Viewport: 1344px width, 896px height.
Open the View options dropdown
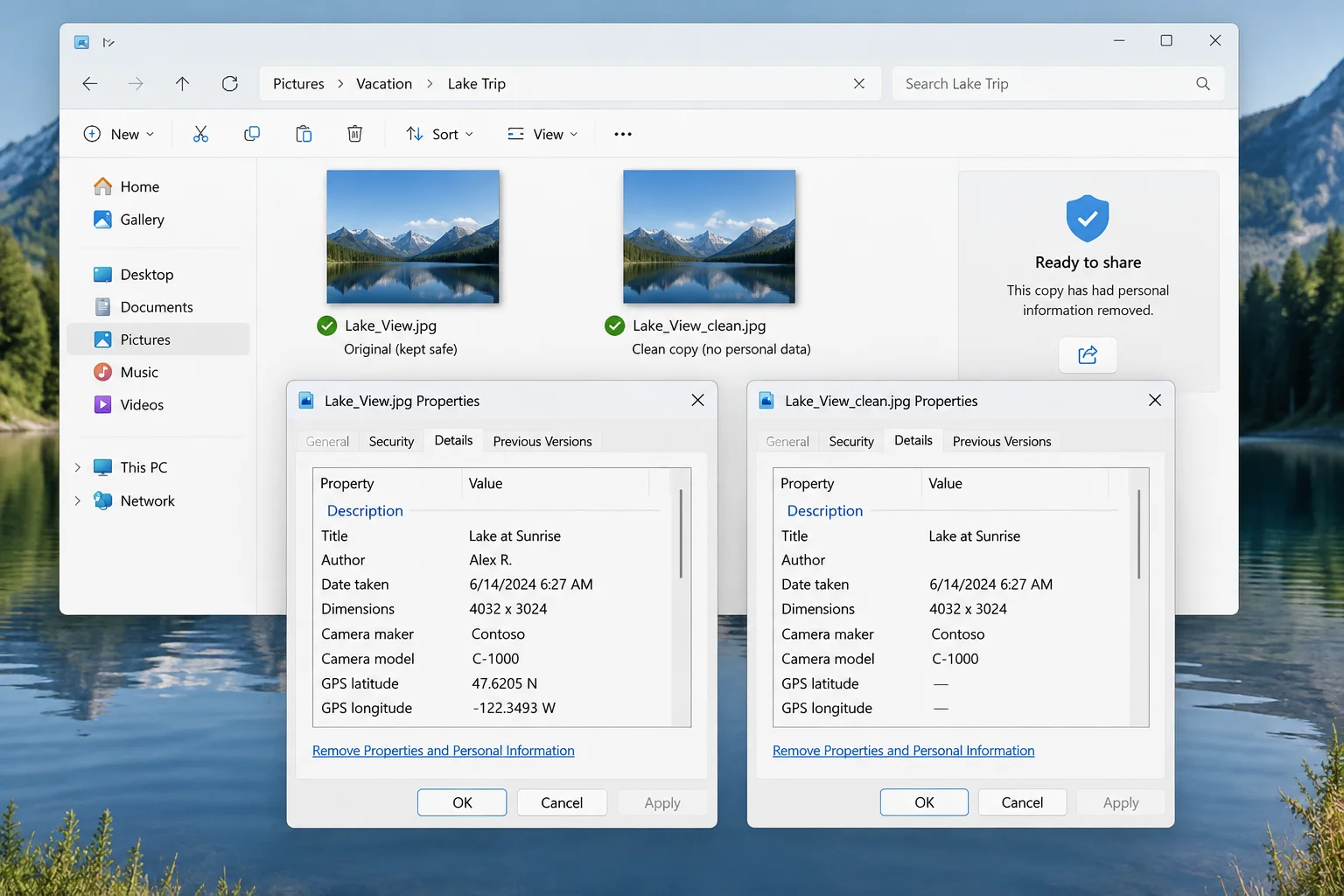pos(542,134)
